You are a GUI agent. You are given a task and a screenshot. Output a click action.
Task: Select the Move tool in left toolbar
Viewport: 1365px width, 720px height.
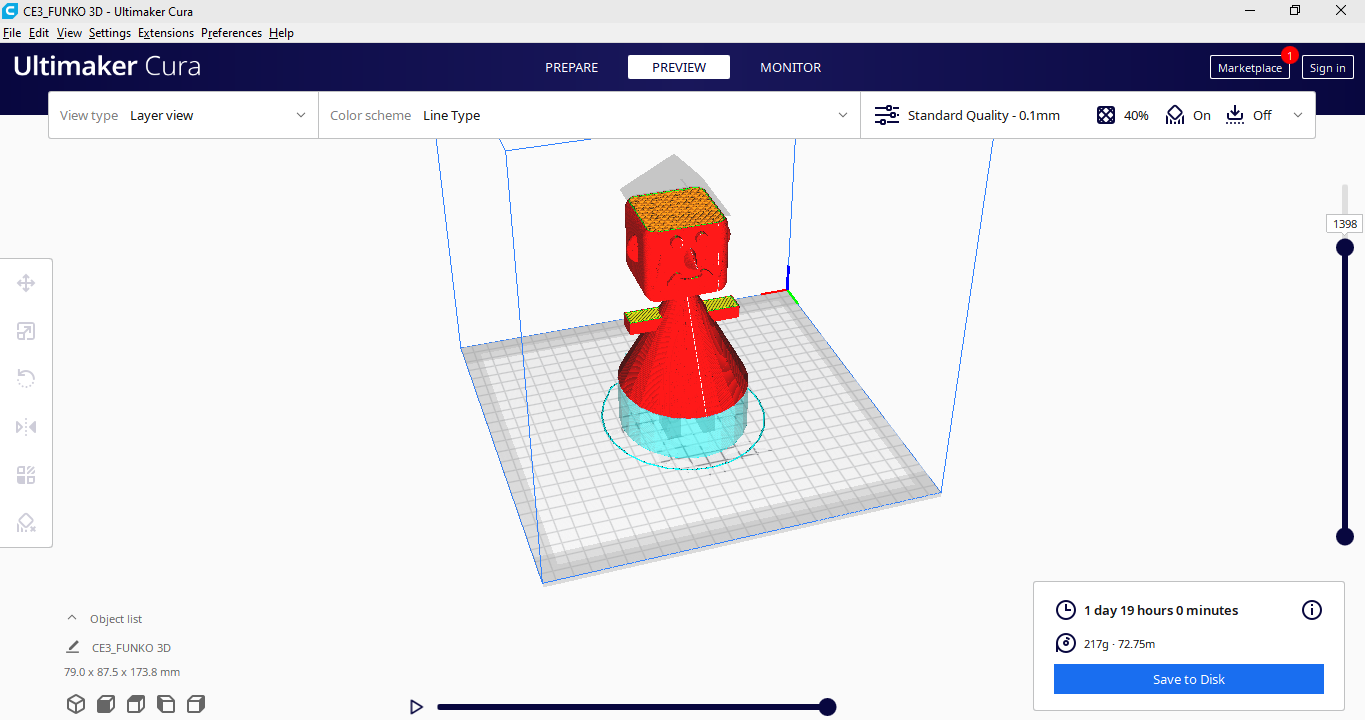coord(26,283)
